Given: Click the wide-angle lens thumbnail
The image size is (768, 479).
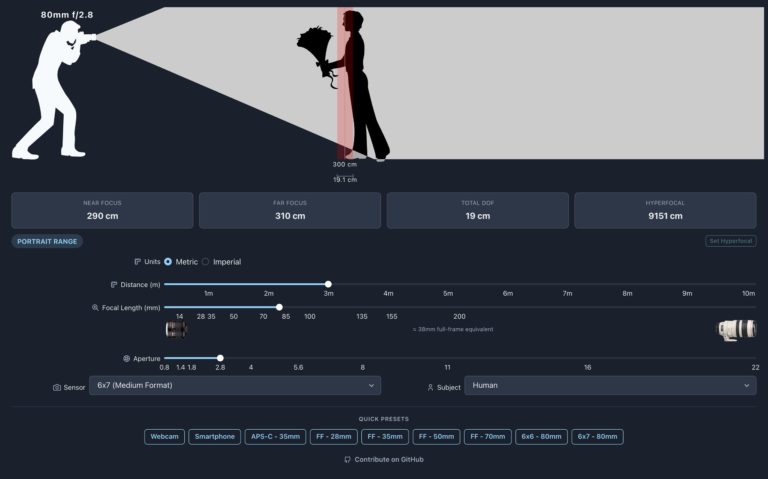Looking at the screenshot, I should point(176,329).
